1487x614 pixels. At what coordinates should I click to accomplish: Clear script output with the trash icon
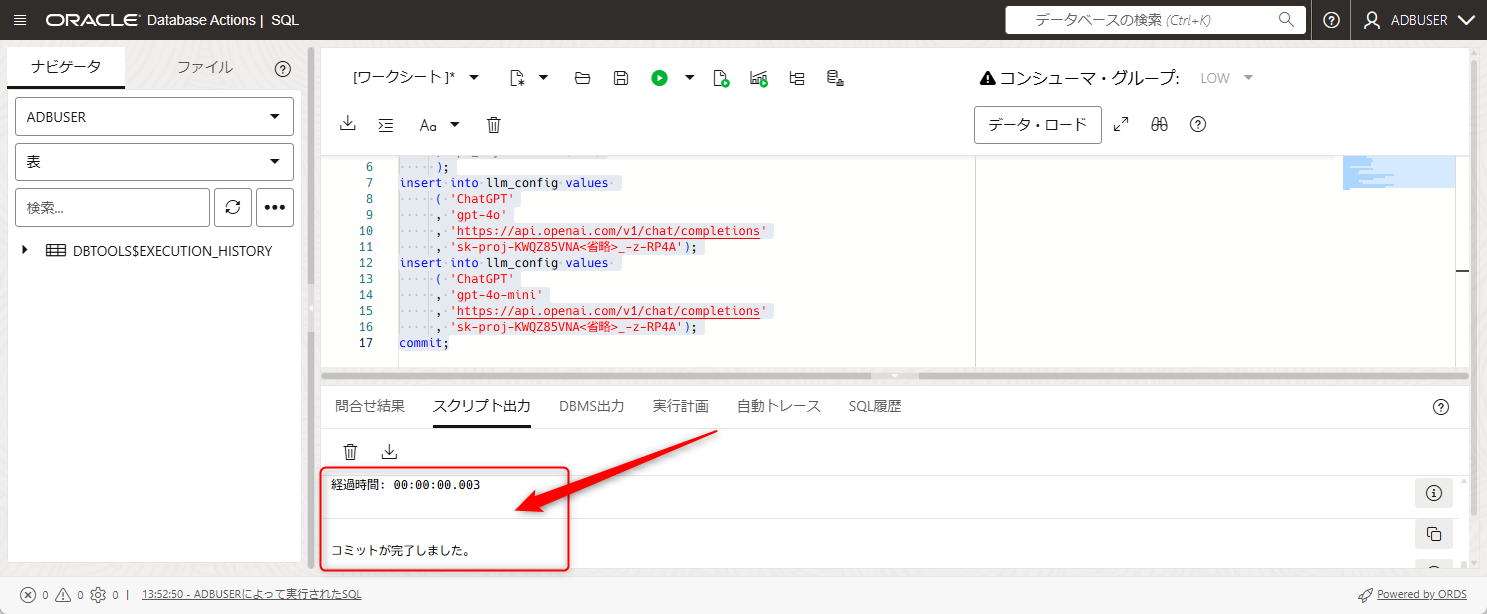(350, 452)
